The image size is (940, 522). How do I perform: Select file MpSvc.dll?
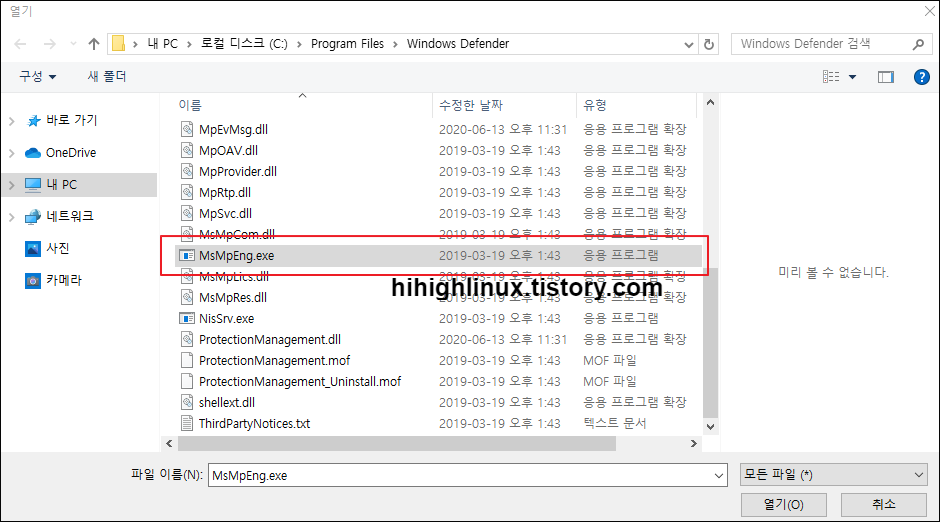pyautogui.click(x=225, y=213)
